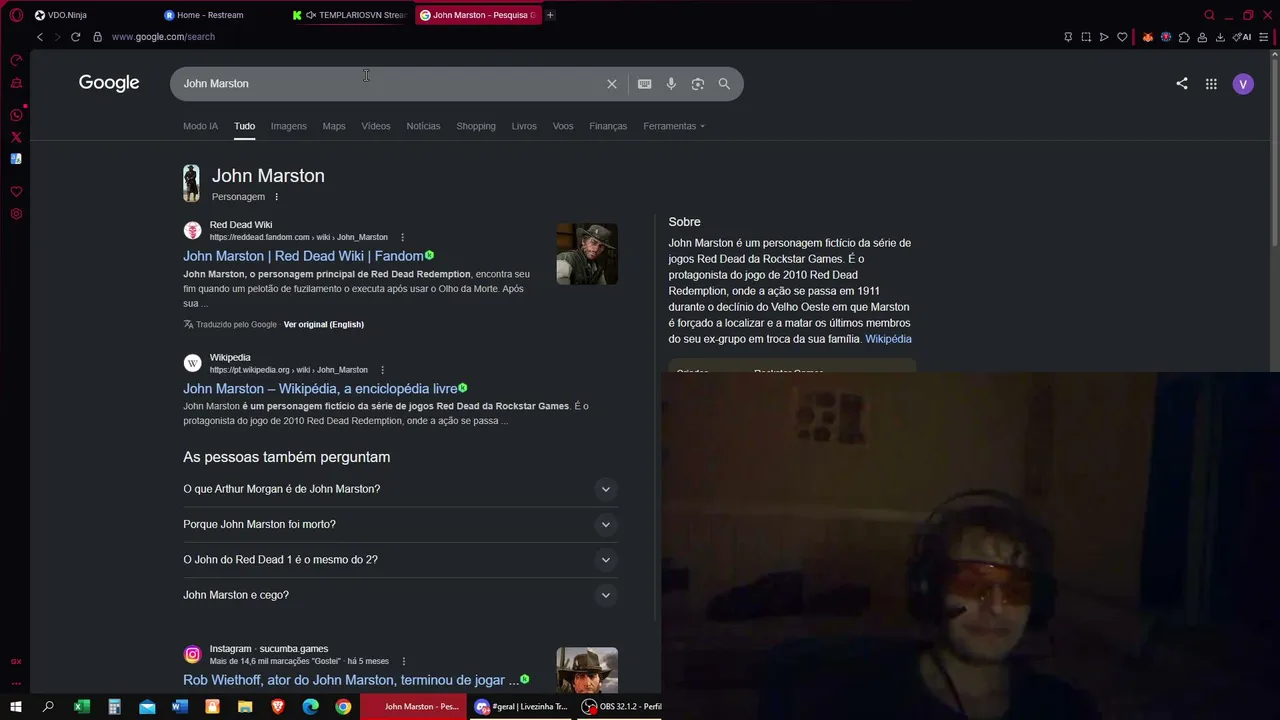1280x720 pixels.
Task: Open sidebar settings gear icon
Action: (x=16, y=214)
